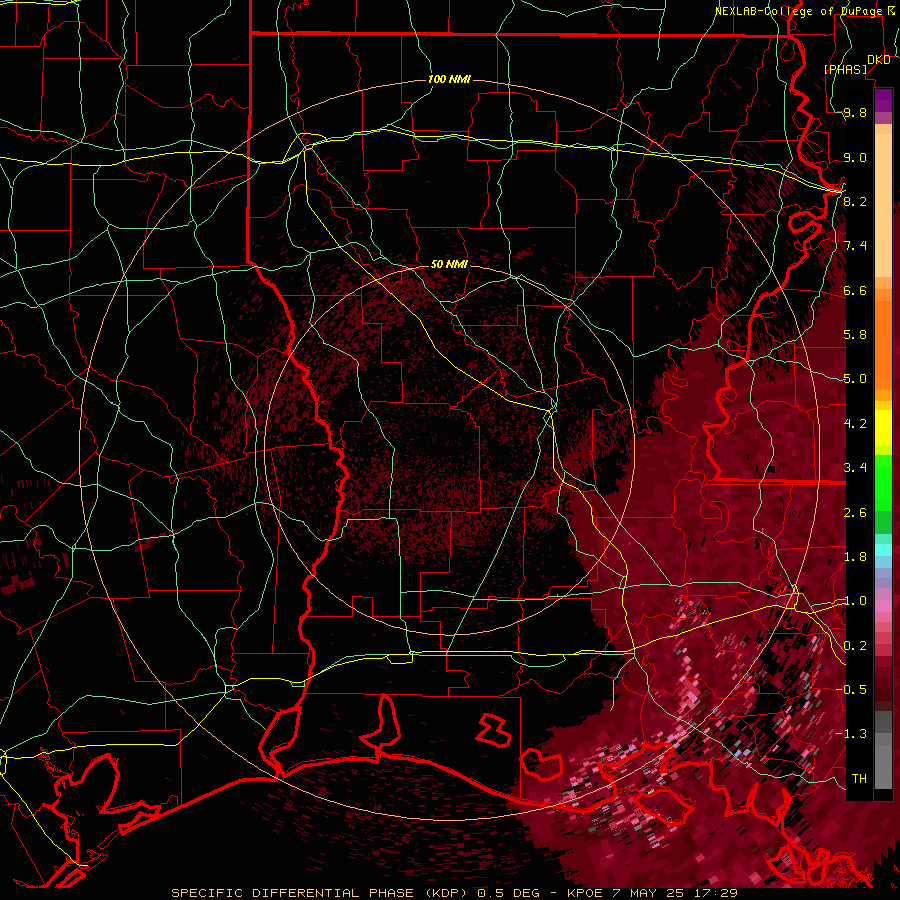Image resolution: width=900 pixels, height=900 pixels.
Task: Click the 0.2 value on color scale
Action: pyautogui.click(x=855, y=646)
